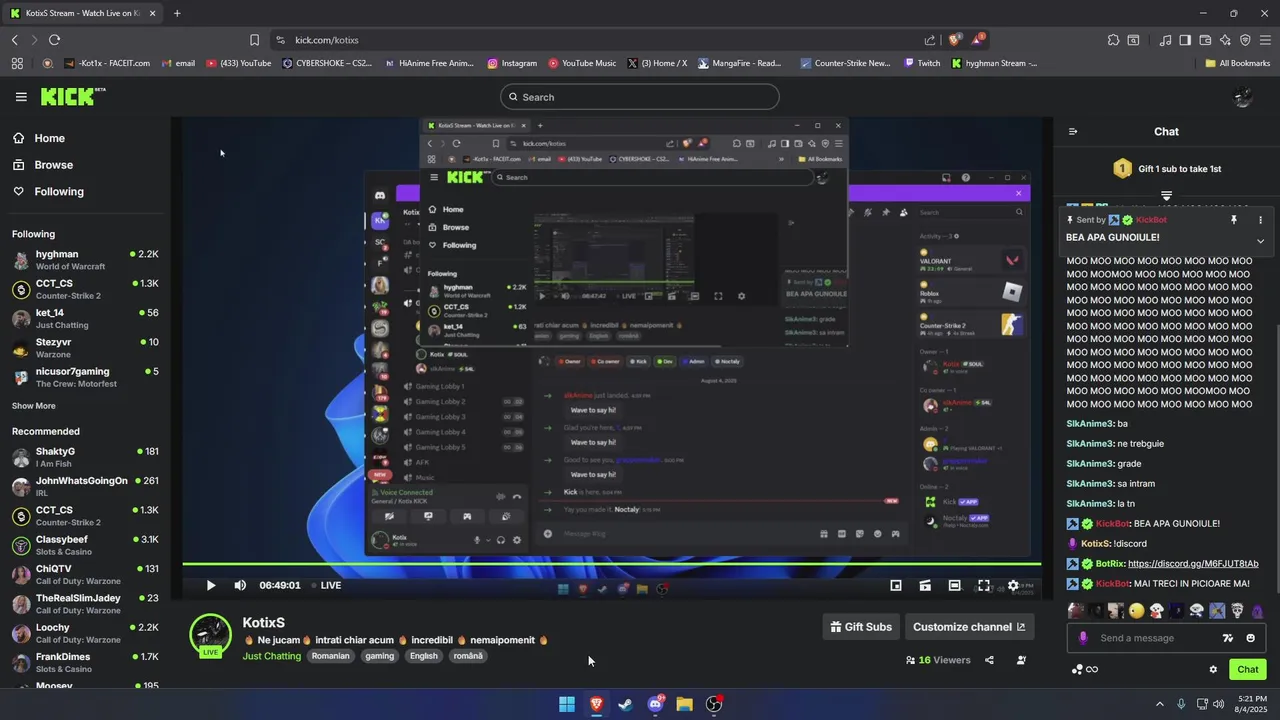Select the română tag
Viewport: 1280px width, 720px height.
(467, 656)
